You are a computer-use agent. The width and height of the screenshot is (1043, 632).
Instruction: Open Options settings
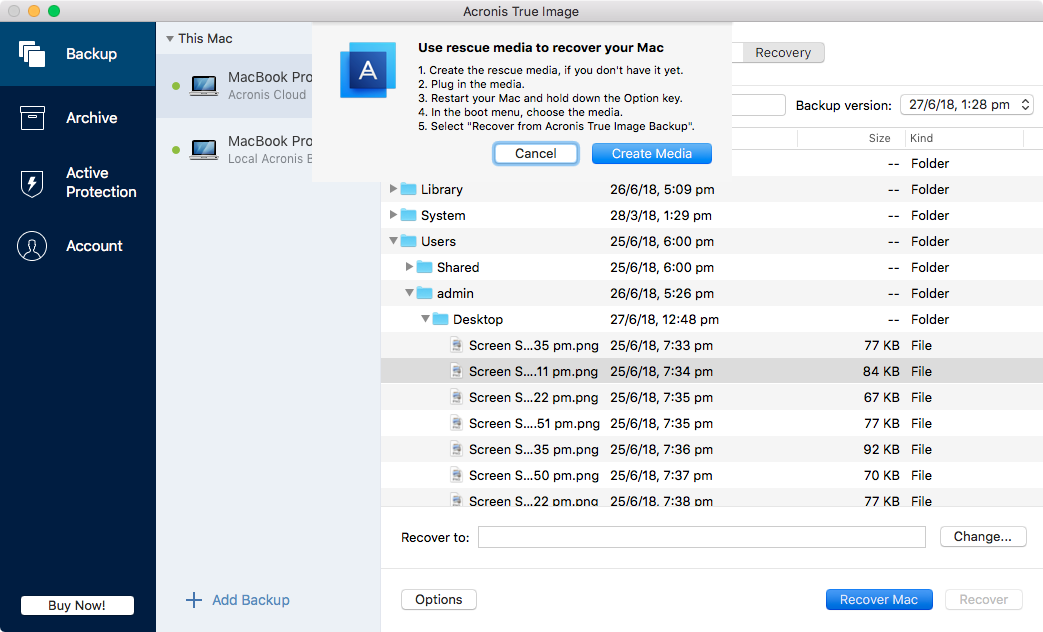pos(438,599)
